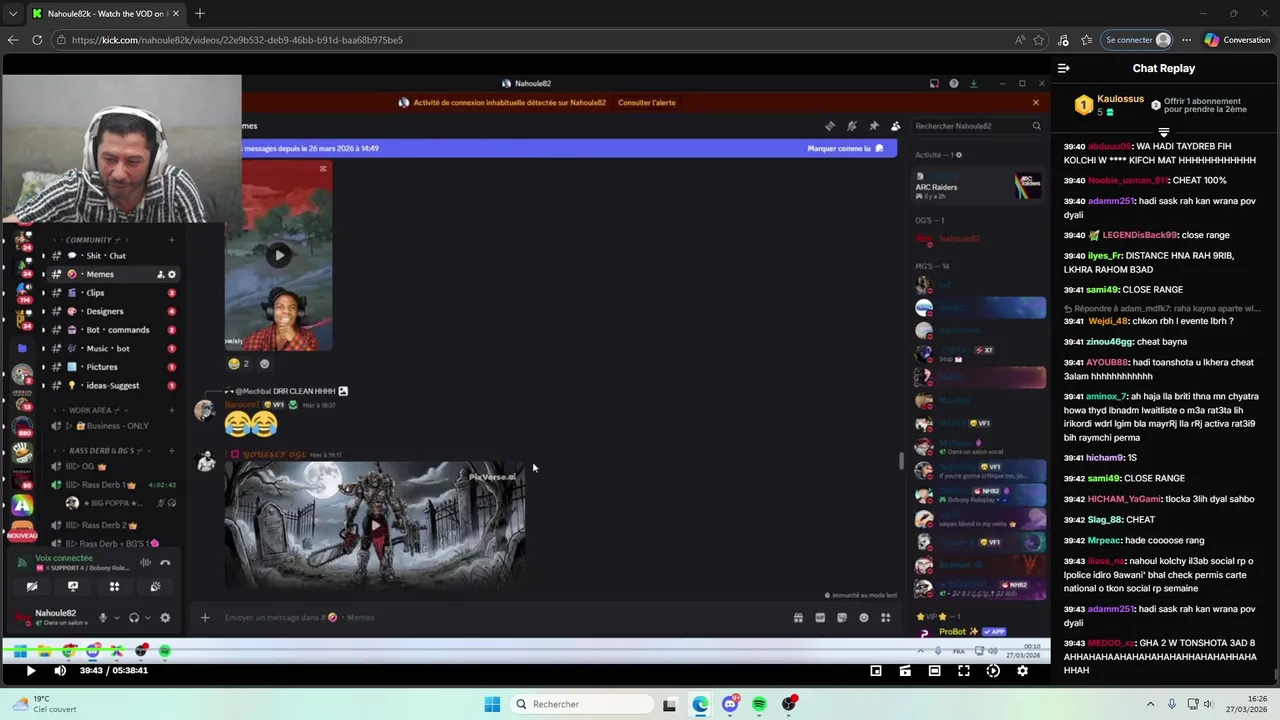Click Consulter l'alerte link
The width and height of the screenshot is (1280, 720).
(646, 102)
